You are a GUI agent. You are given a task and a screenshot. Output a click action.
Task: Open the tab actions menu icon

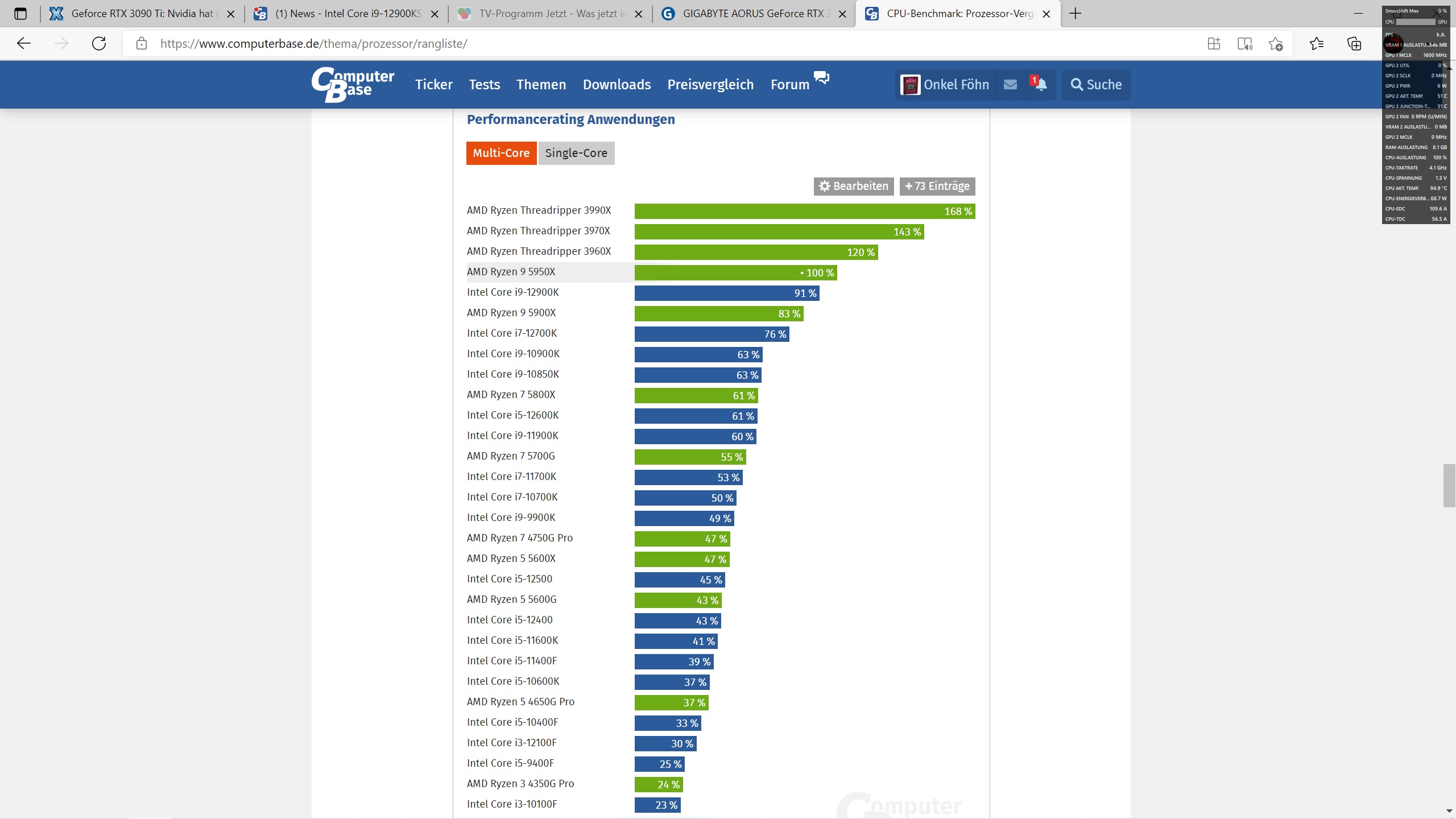(20, 14)
